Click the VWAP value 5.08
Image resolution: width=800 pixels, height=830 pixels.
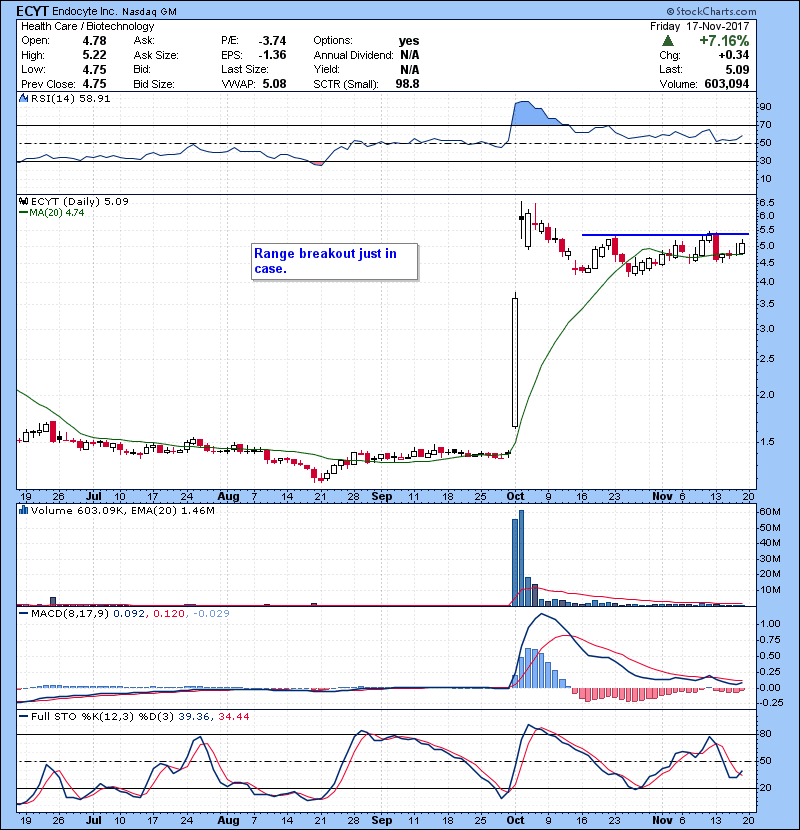click(274, 84)
